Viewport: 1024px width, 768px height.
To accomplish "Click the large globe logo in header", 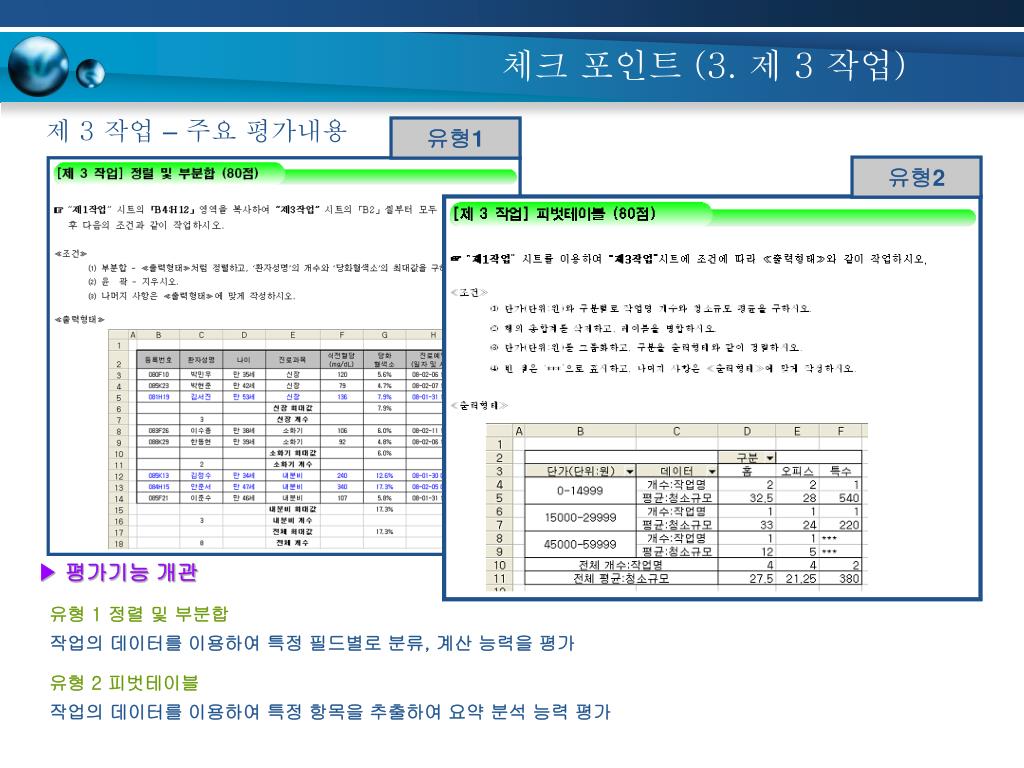I will pos(39,66).
